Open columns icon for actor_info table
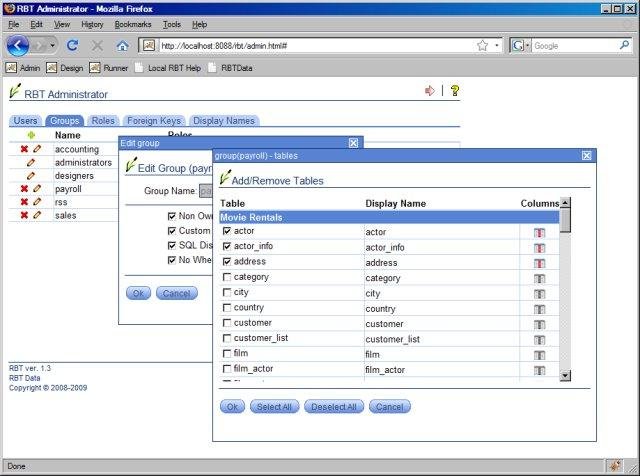The width and height of the screenshot is (640, 476). click(x=539, y=248)
